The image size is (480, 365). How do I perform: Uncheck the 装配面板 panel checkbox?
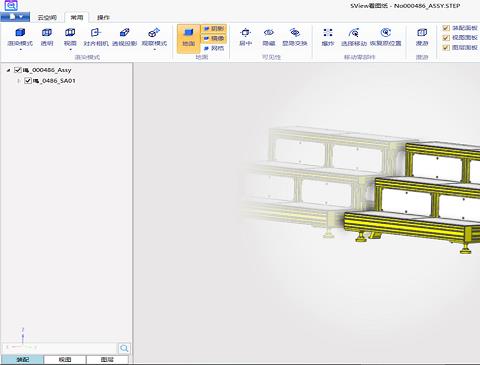[446, 28]
